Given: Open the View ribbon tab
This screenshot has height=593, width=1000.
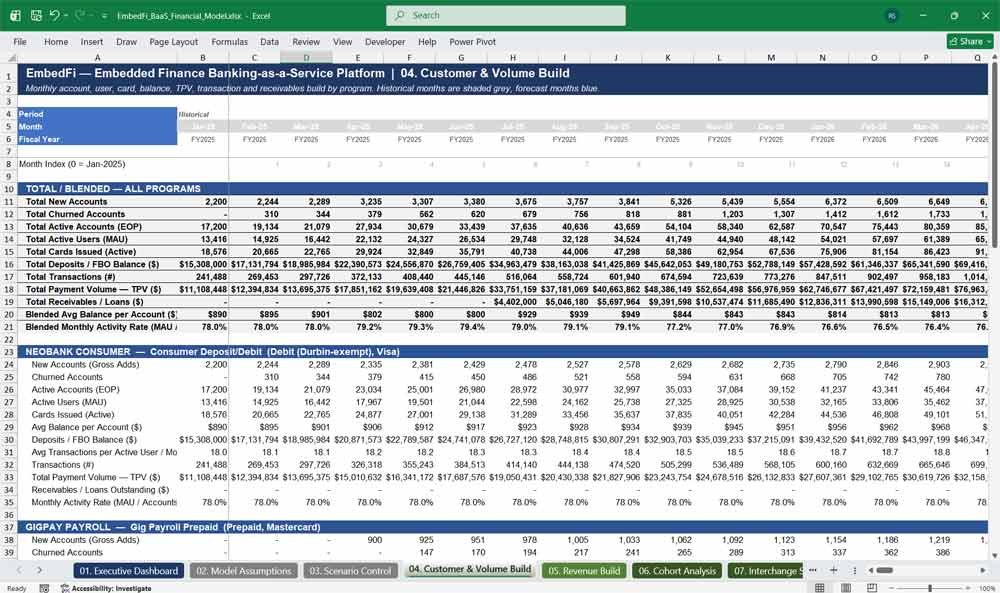Looking at the screenshot, I should [x=342, y=41].
